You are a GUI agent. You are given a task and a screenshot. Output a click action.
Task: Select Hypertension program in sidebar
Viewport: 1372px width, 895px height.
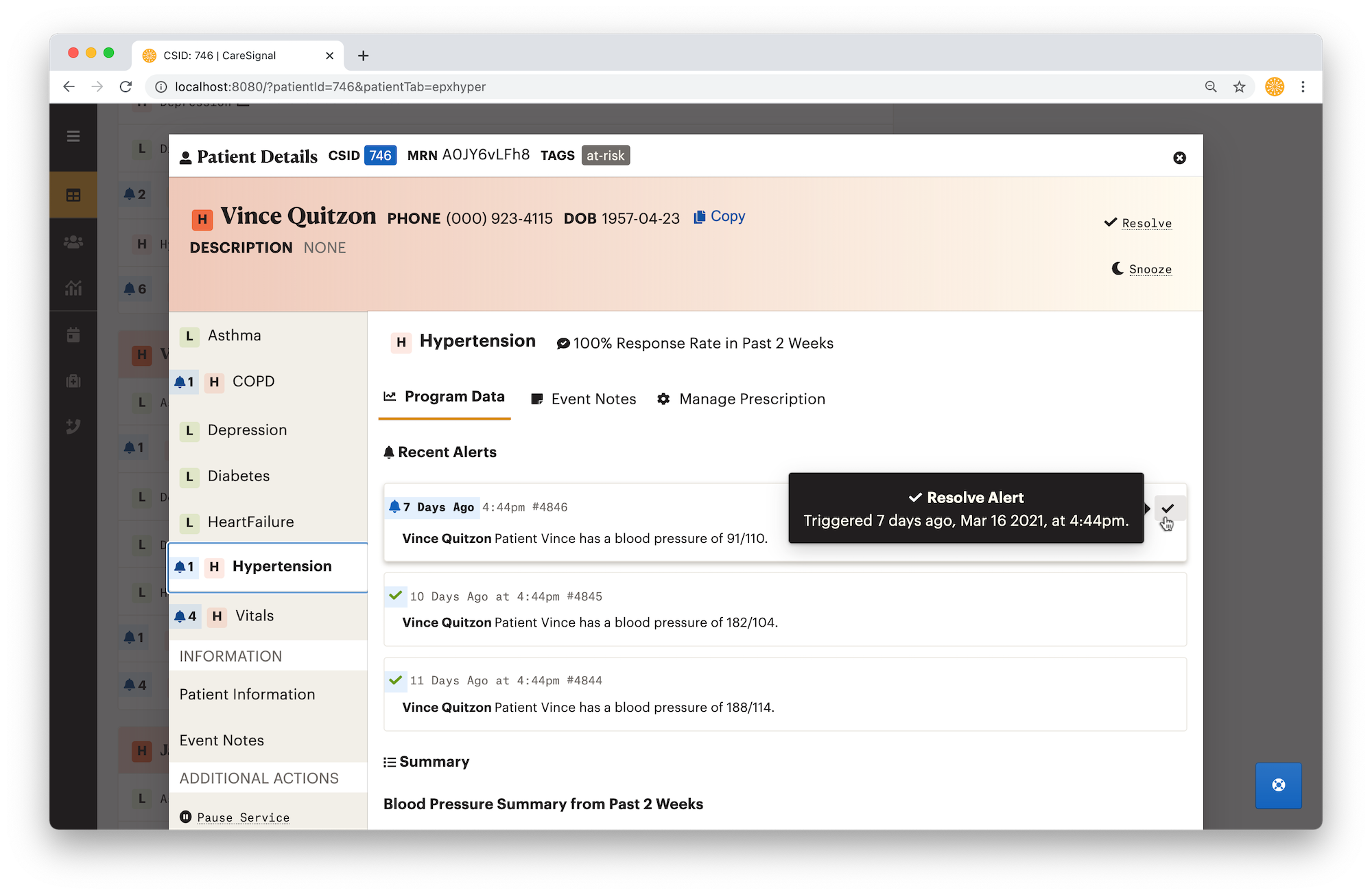coord(268,567)
